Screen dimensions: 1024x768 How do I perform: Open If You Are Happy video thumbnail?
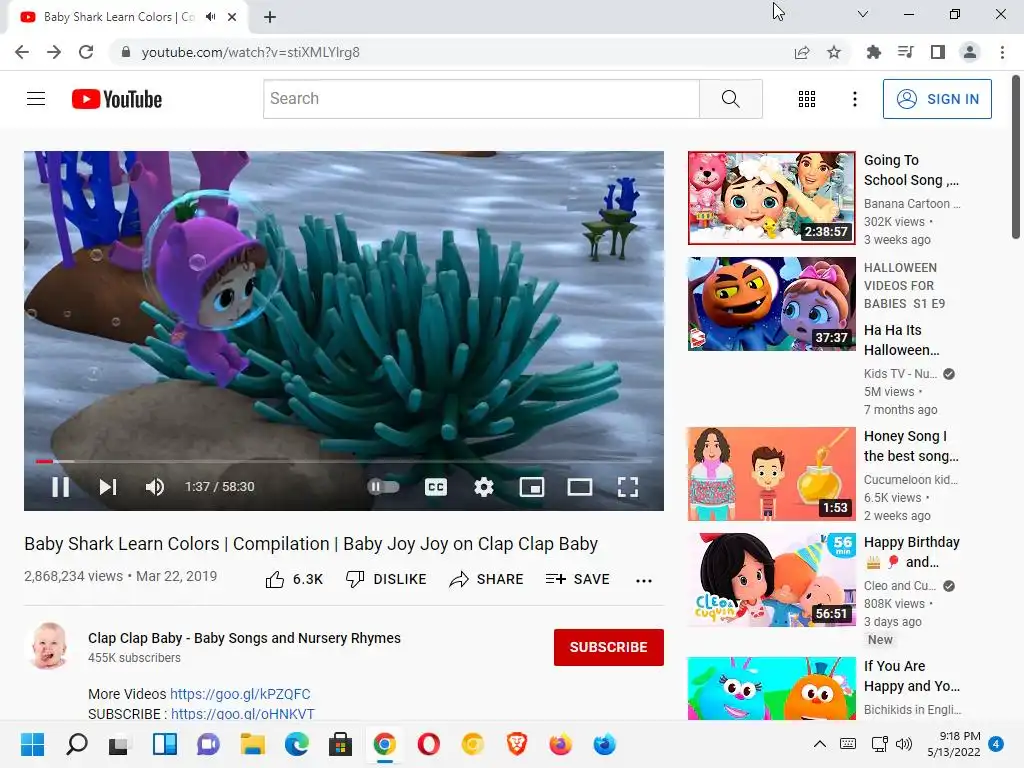(x=771, y=688)
